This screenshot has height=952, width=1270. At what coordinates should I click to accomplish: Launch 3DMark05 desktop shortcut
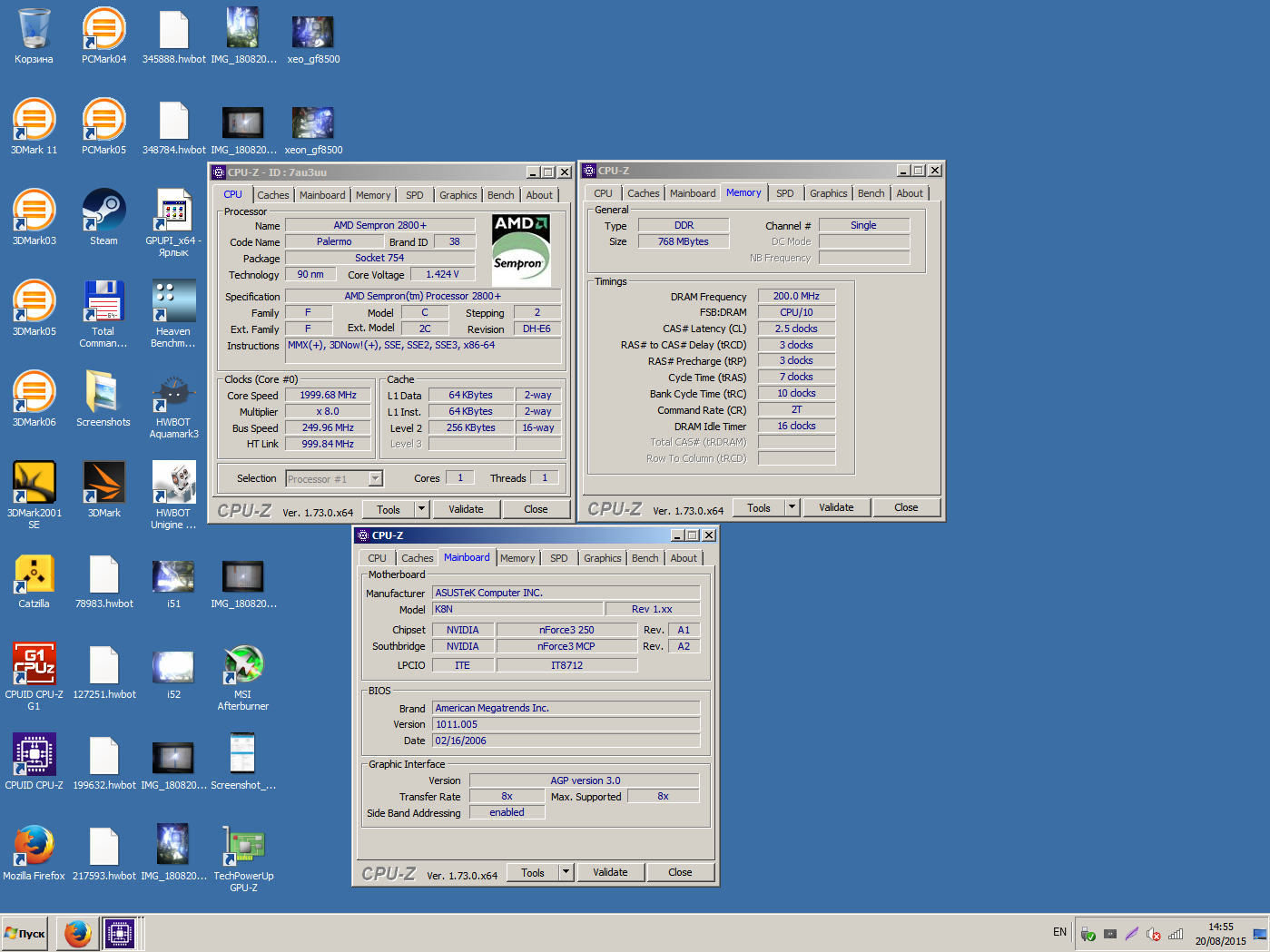coord(34,309)
